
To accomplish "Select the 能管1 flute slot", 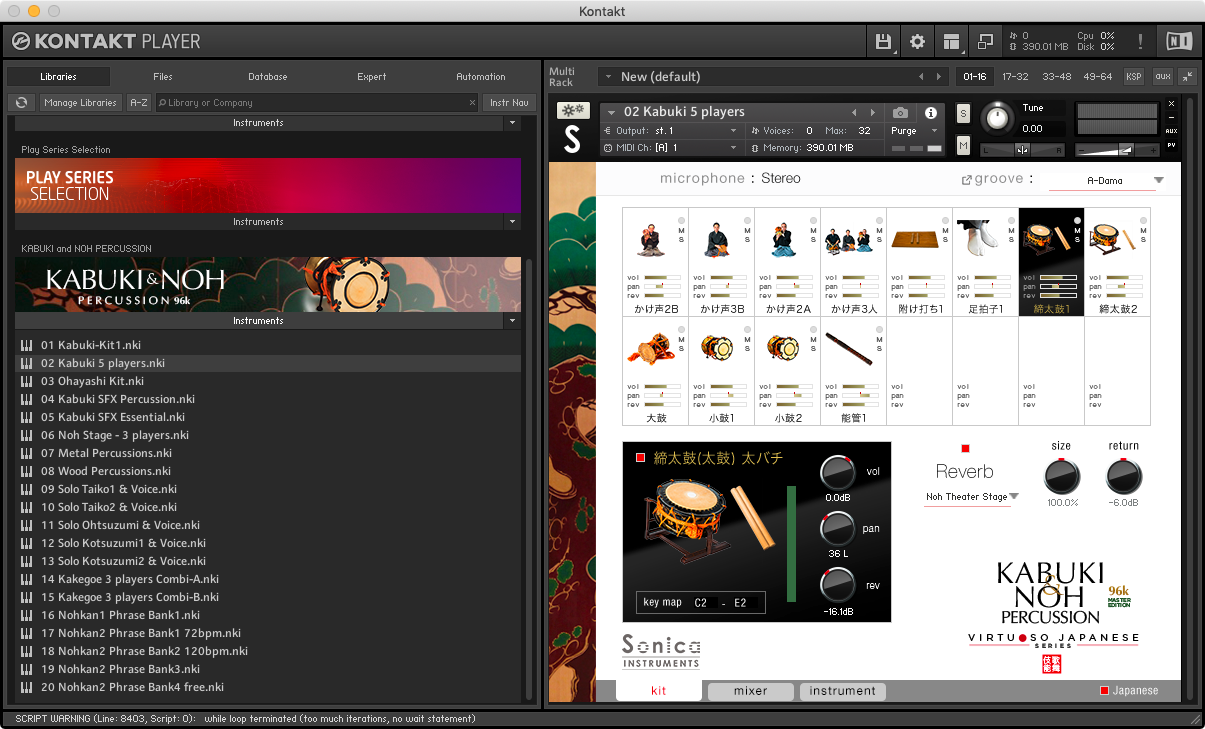I will point(853,371).
